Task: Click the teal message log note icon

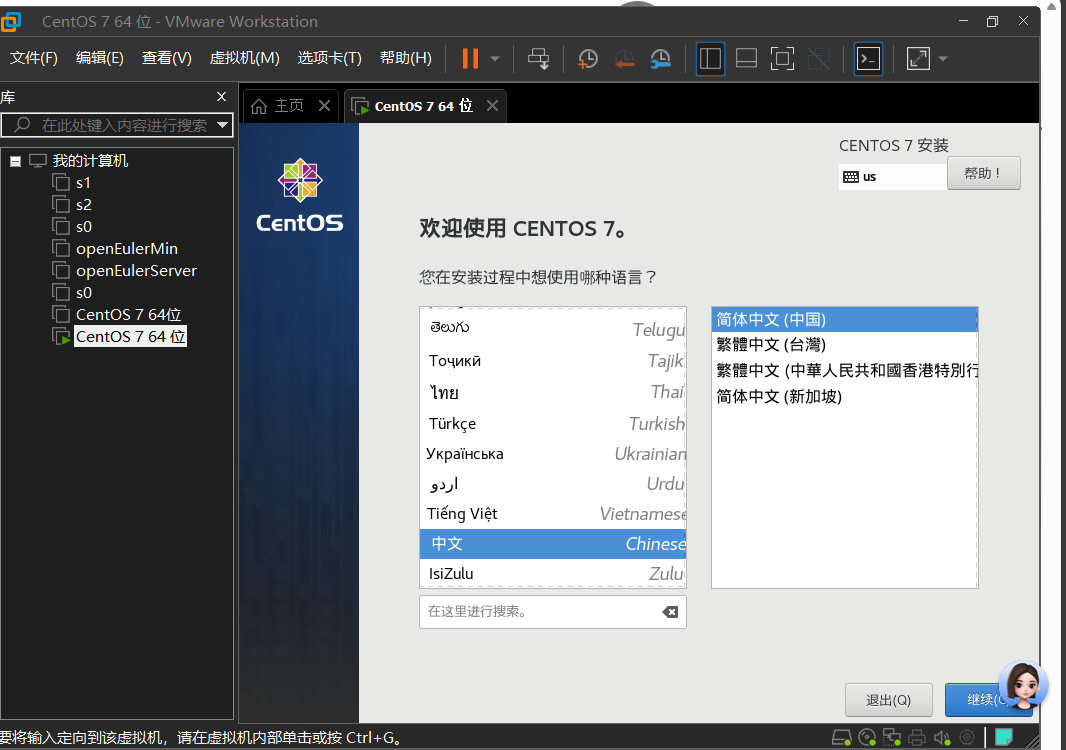Action: (1003, 737)
